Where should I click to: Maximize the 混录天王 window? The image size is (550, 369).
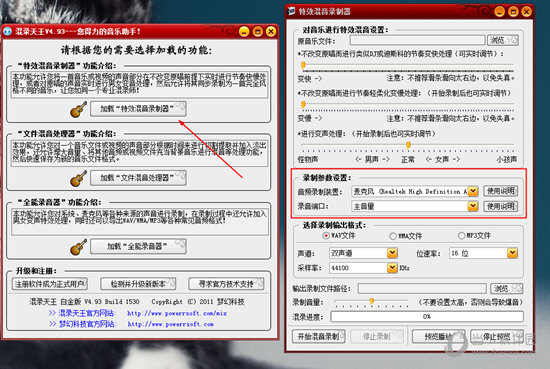tap(257, 32)
